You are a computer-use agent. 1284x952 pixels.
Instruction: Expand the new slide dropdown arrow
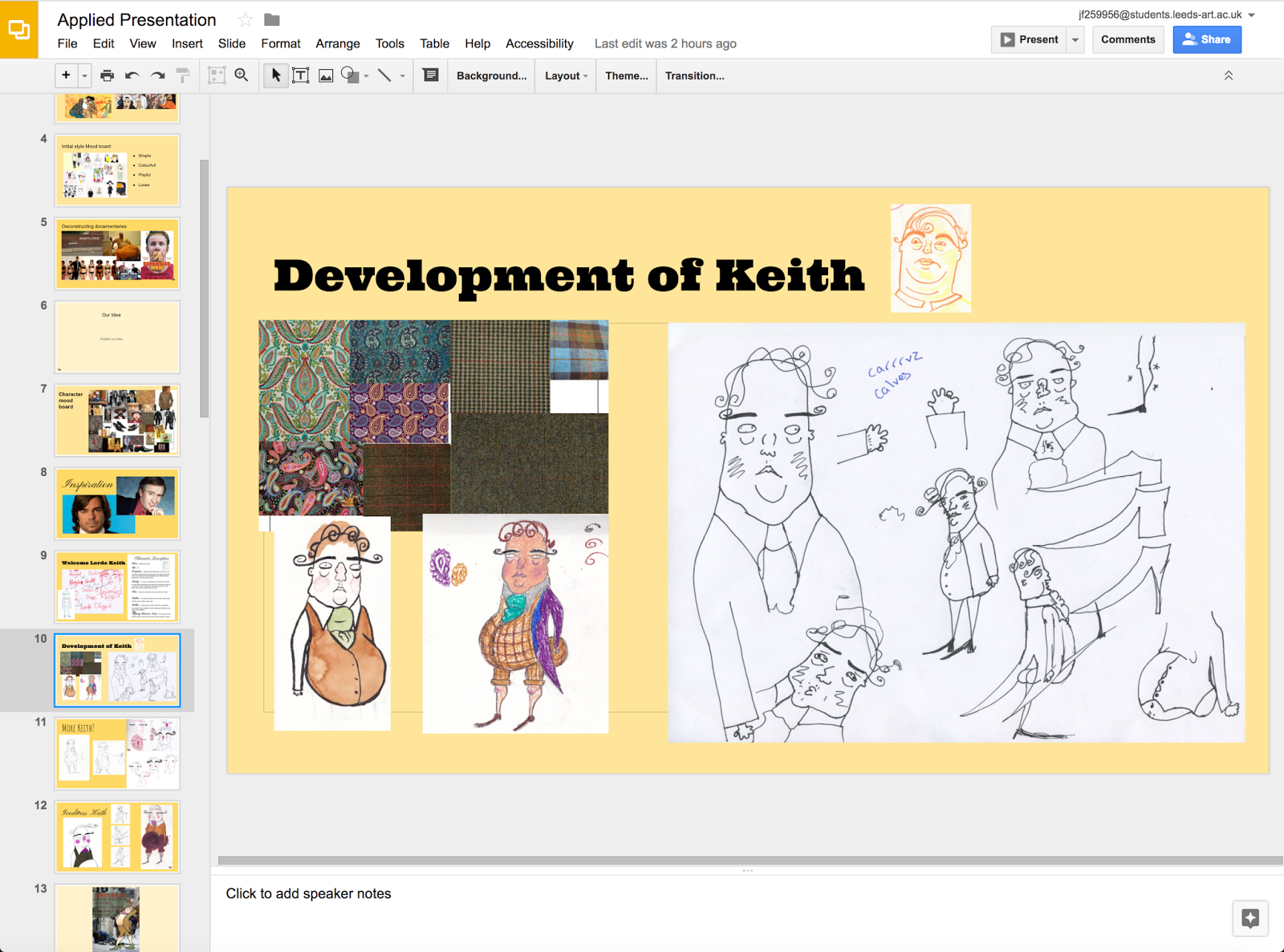[x=84, y=75]
